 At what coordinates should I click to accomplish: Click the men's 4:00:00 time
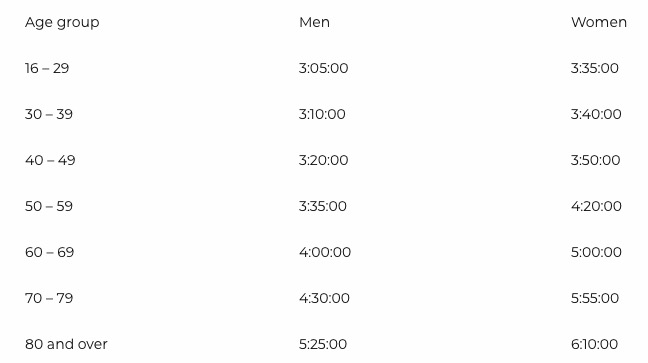(325, 251)
